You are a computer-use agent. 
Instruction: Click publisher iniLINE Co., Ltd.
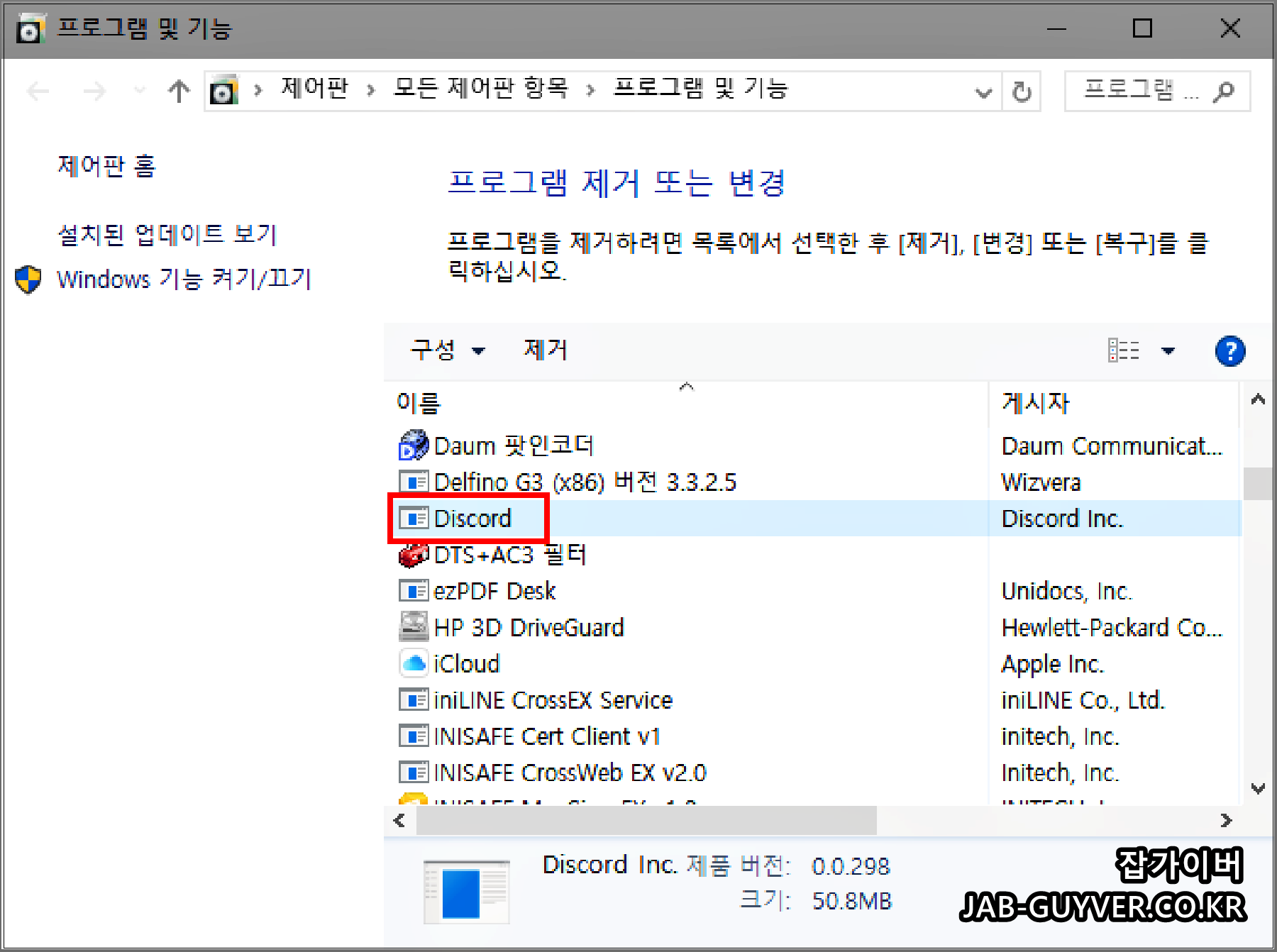coord(1083,700)
